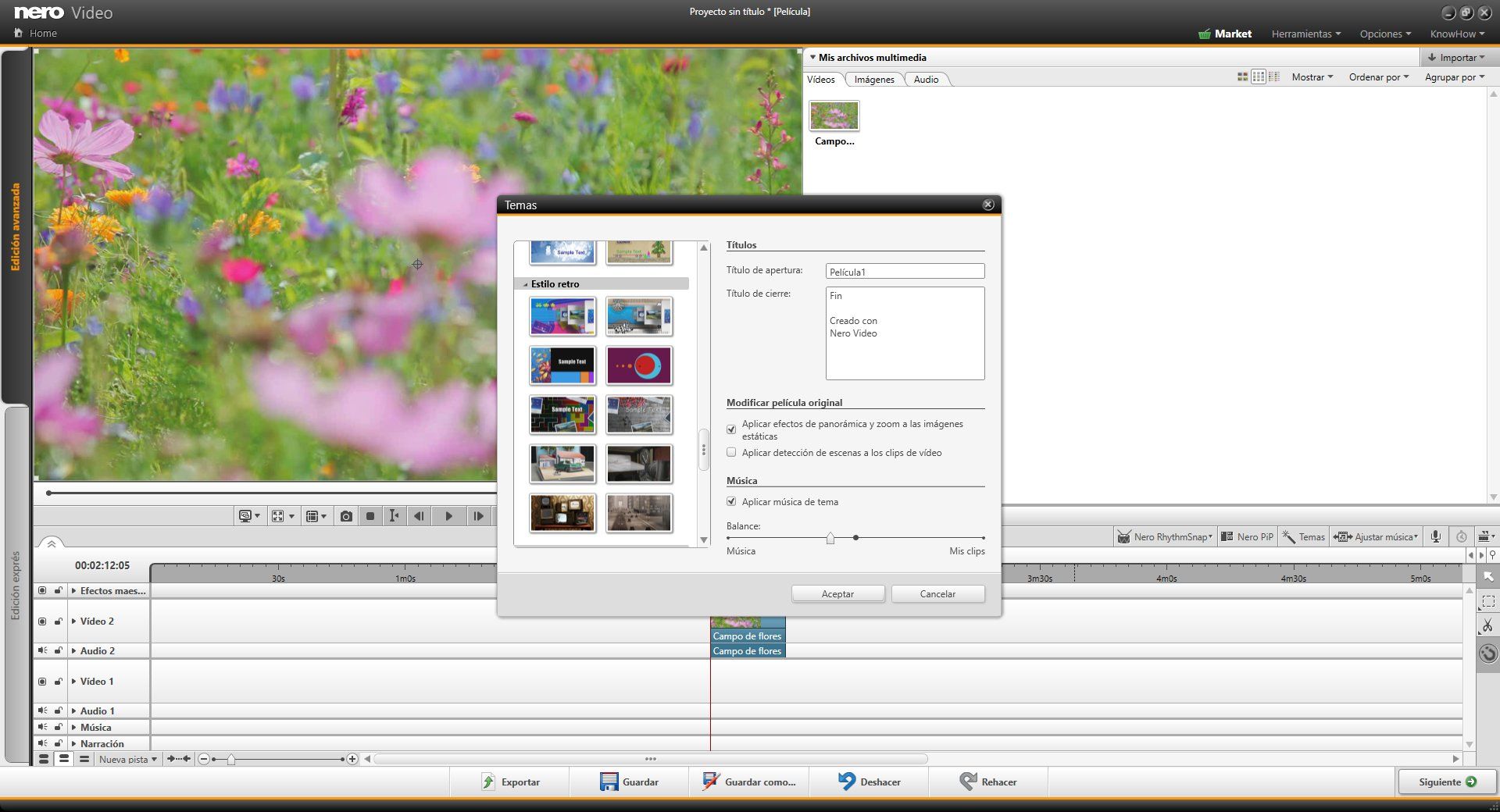Open the Nero PiP tool
The width and height of the screenshot is (1500, 812).
pyautogui.click(x=1248, y=536)
